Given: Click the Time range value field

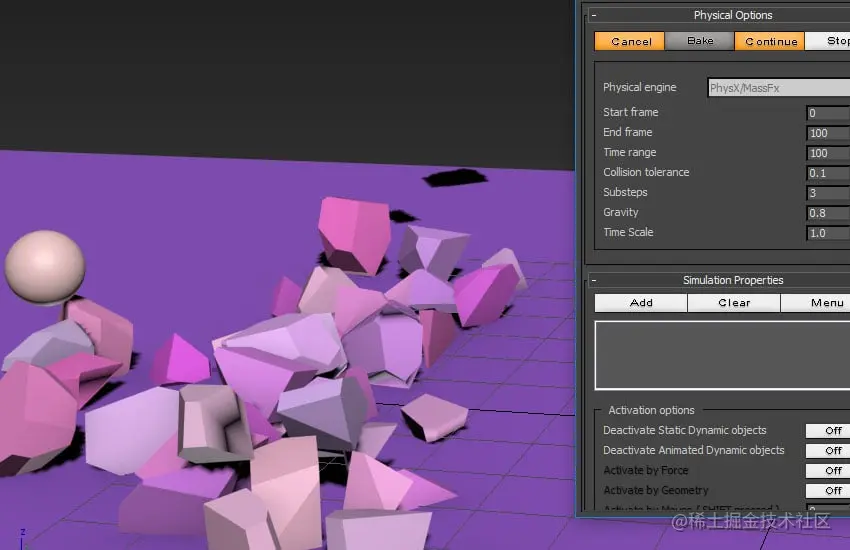Looking at the screenshot, I should [828, 153].
